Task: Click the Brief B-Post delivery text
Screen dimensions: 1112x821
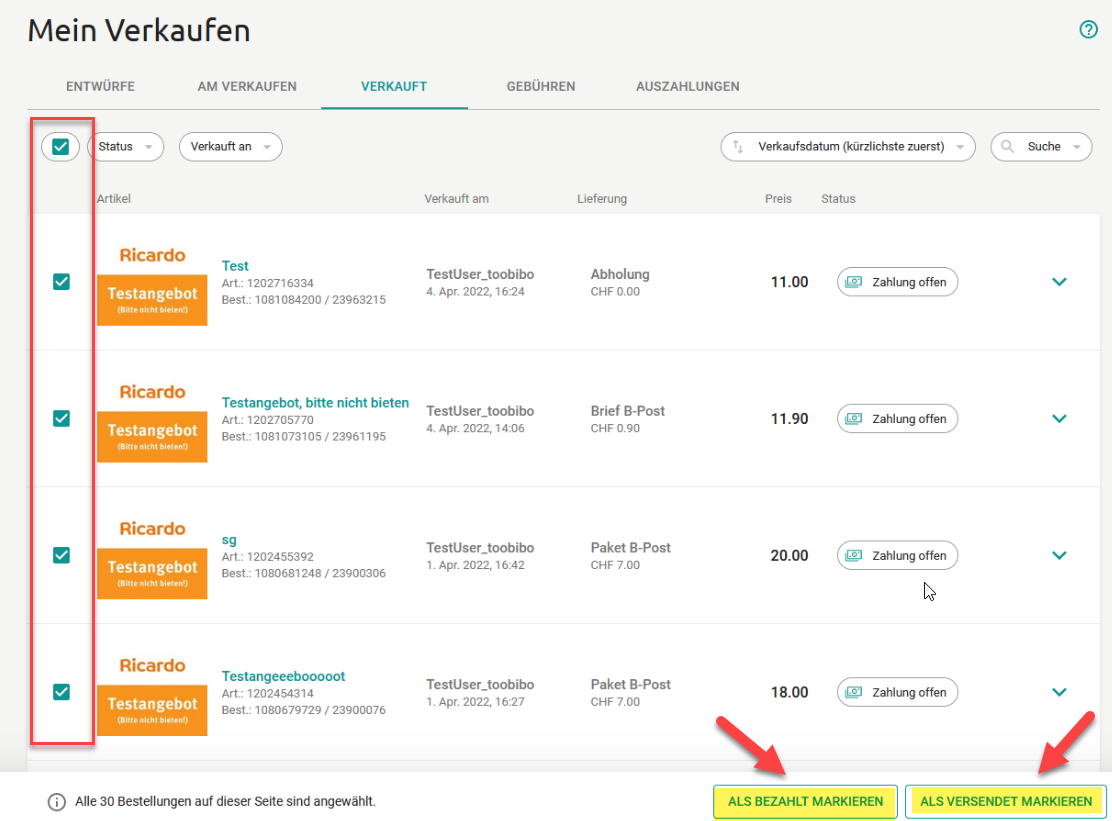Action: point(628,411)
